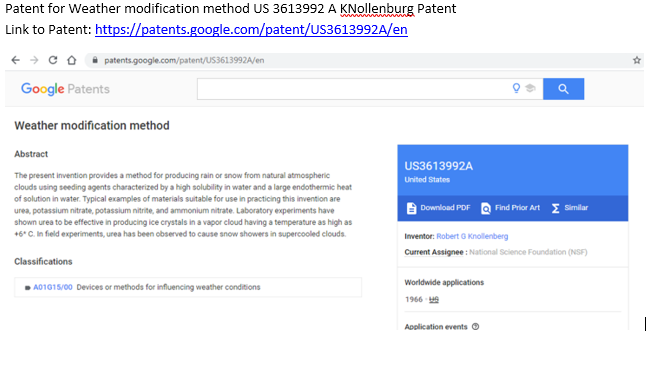Bookmark page with star icon
The image size is (655, 382).
637,60
